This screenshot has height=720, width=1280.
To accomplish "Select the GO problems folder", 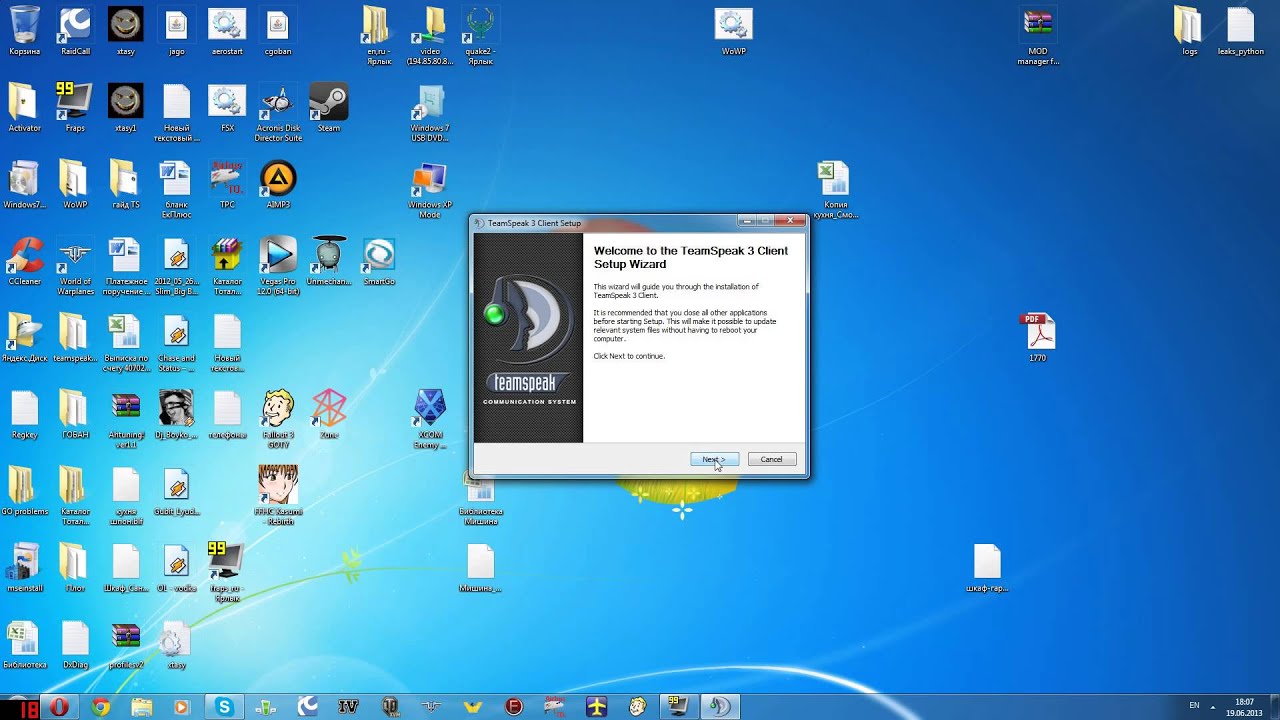I will coord(24,492).
